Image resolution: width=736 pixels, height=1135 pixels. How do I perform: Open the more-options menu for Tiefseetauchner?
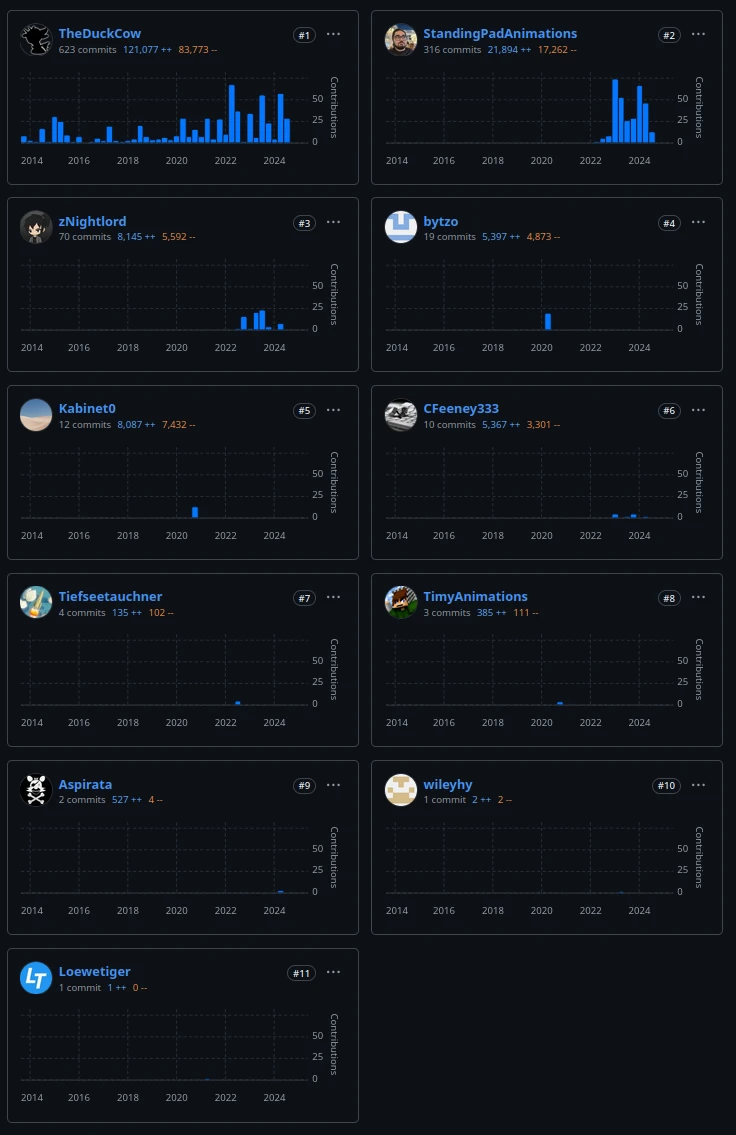(x=334, y=597)
